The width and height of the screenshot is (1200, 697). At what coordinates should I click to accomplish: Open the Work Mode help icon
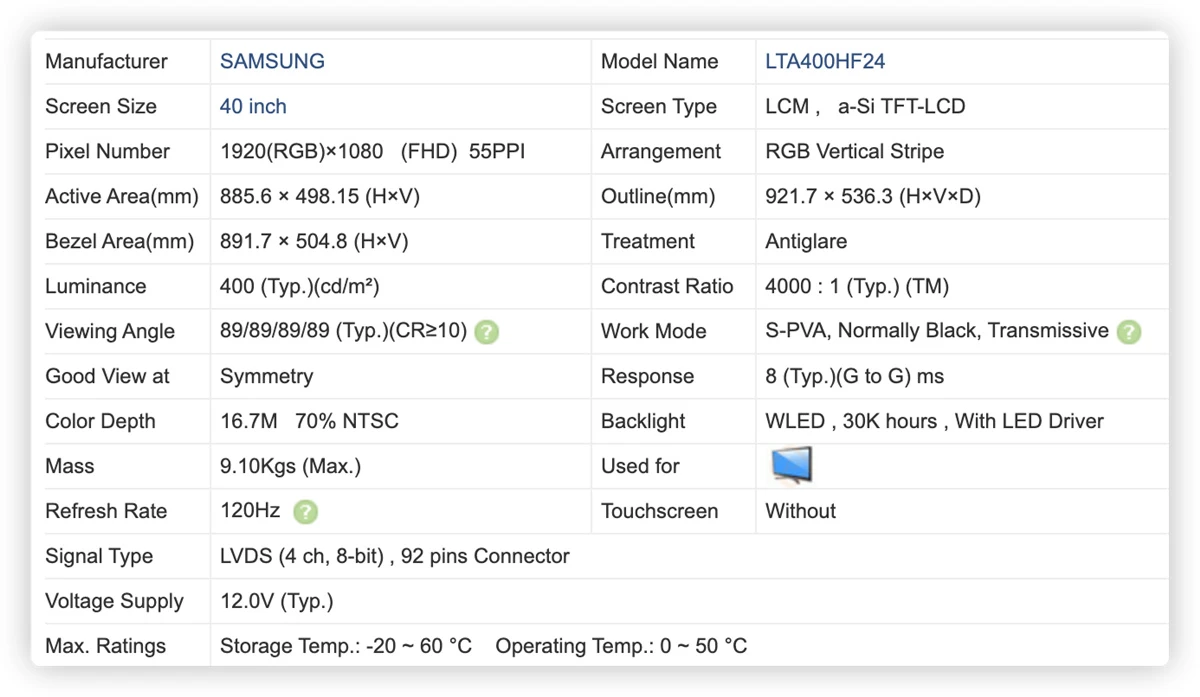(1129, 332)
